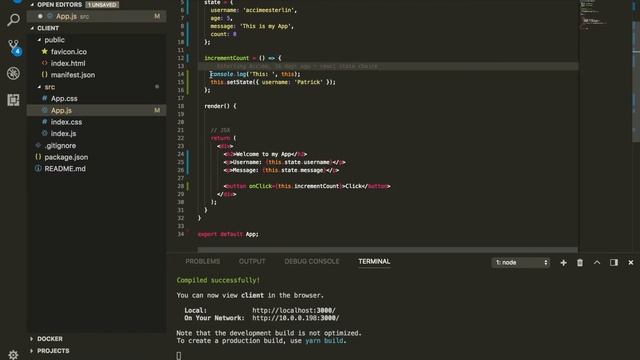Click the package.json braces icon
Viewport: 640px width, 360px height.
pos(38,157)
